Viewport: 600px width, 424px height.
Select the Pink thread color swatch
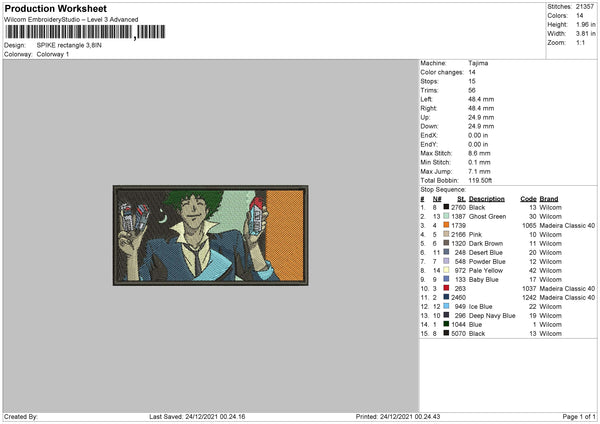(x=446, y=234)
